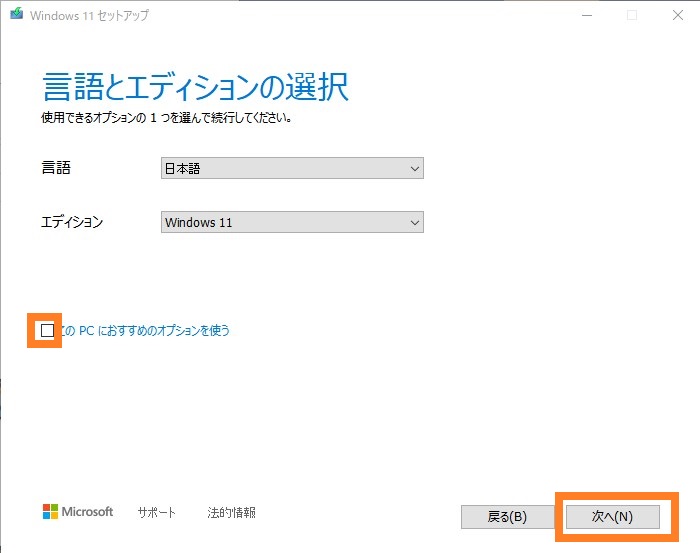
Task: Click the Windows 11 Setup app icon
Action: (17, 13)
